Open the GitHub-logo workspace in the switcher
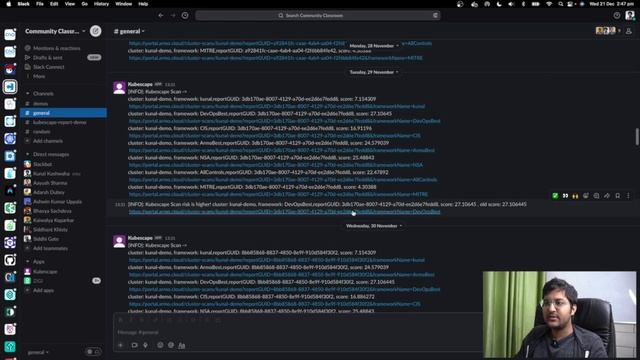 click(10, 260)
